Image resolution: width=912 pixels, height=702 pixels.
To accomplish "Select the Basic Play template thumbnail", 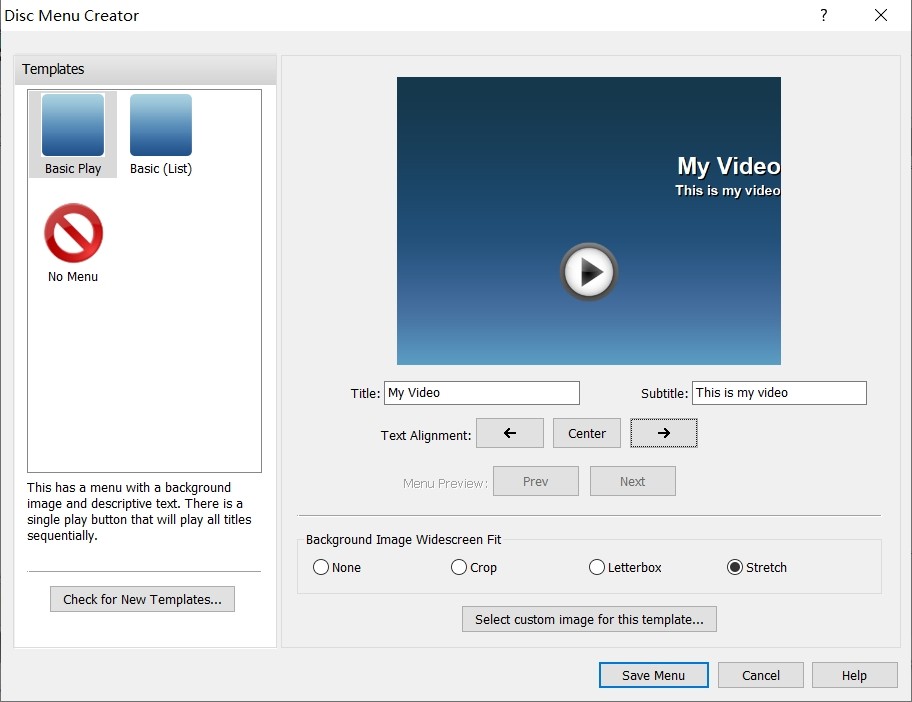I will point(72,125).
